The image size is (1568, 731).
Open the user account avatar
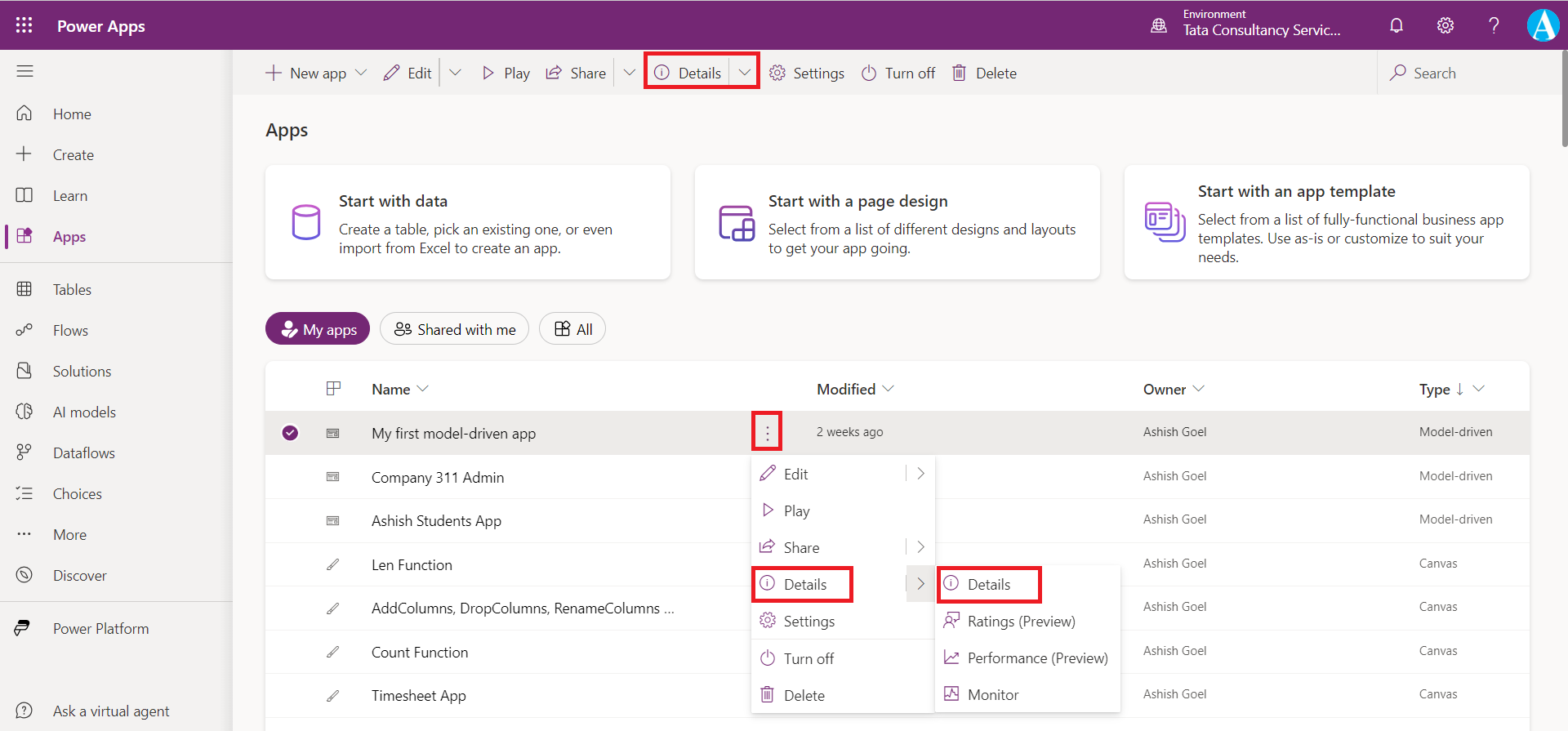(x=1543, y=25)
